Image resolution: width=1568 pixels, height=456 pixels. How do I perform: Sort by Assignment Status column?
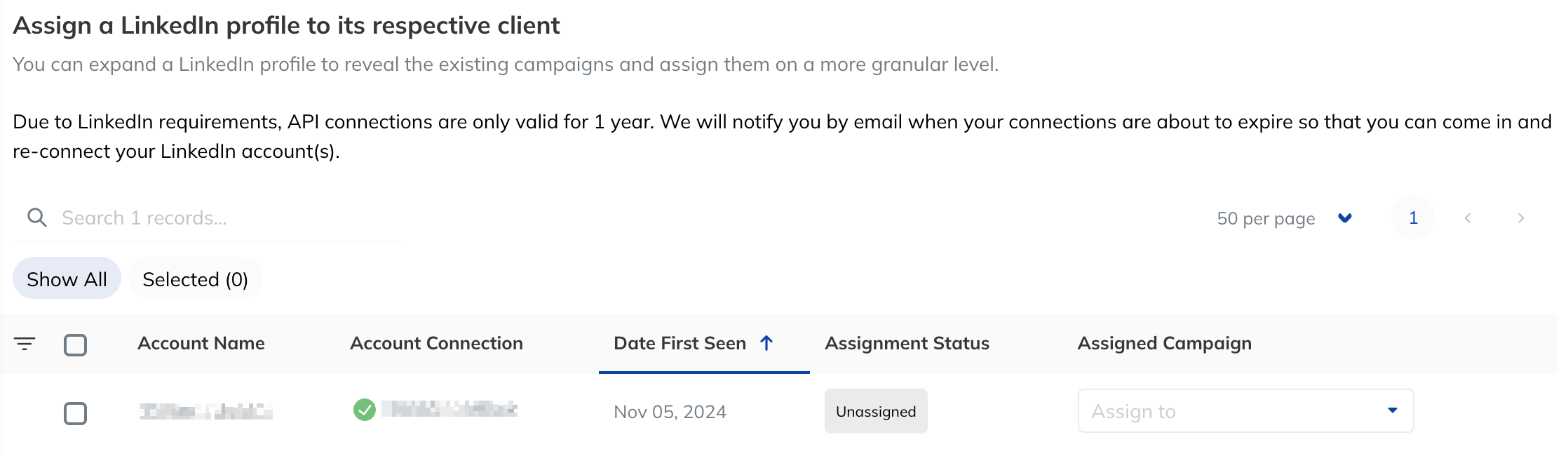(x=907, y=343)
